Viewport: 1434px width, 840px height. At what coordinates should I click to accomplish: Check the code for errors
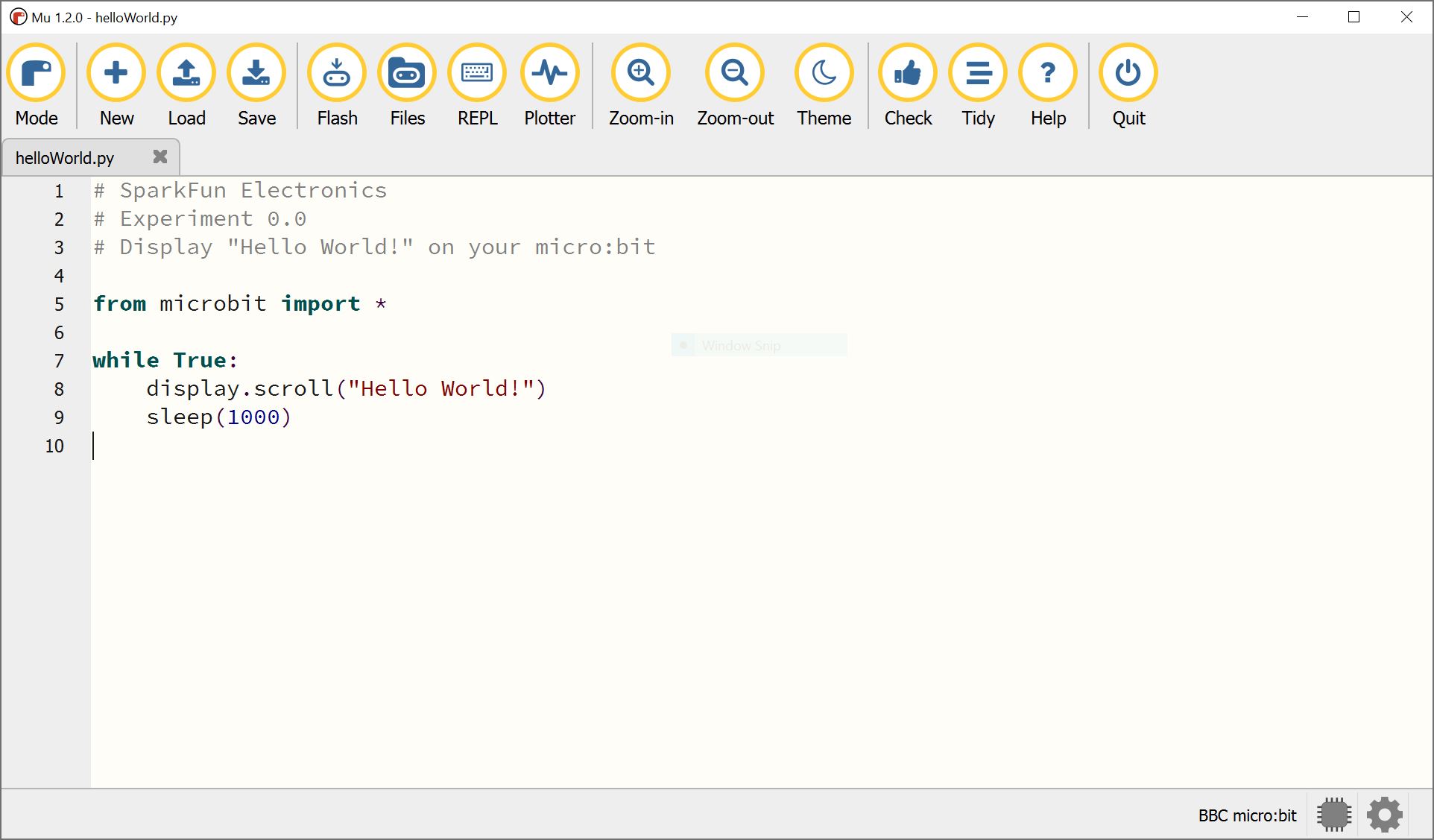[908, 86]
